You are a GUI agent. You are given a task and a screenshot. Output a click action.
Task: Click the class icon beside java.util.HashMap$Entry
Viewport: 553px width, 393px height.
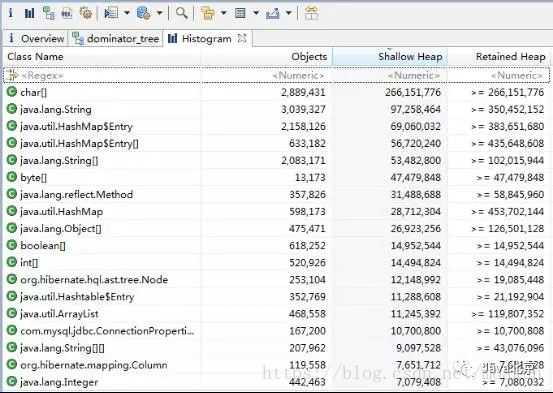point(12,126)
